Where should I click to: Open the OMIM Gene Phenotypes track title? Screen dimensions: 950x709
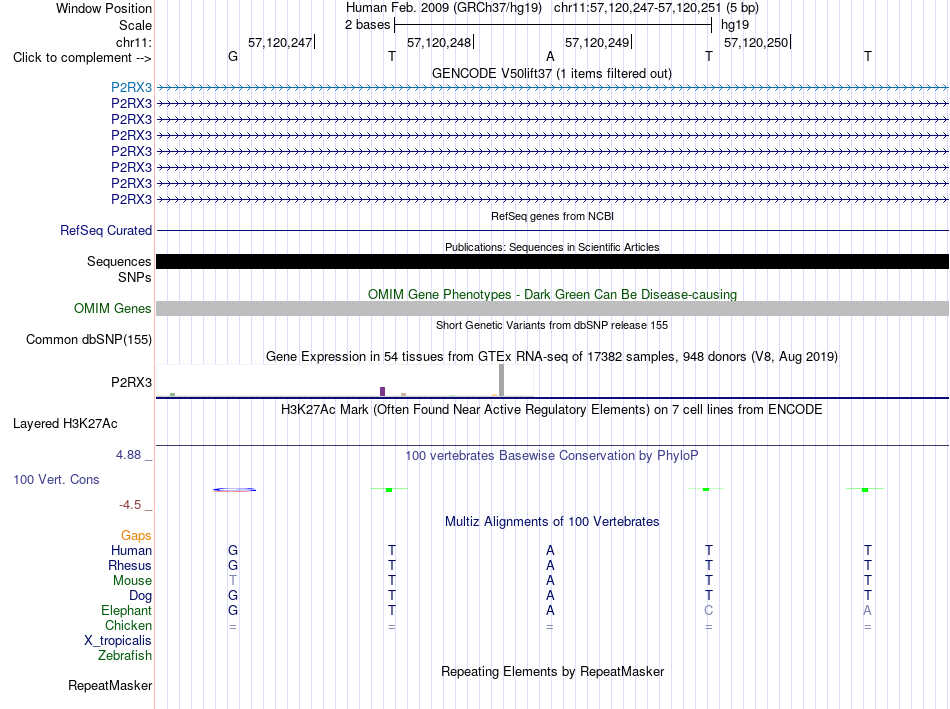point(553,295)
